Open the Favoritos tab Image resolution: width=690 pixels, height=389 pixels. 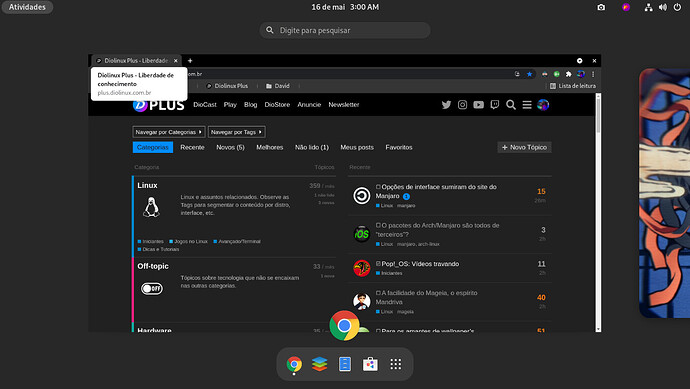(399, 147)
